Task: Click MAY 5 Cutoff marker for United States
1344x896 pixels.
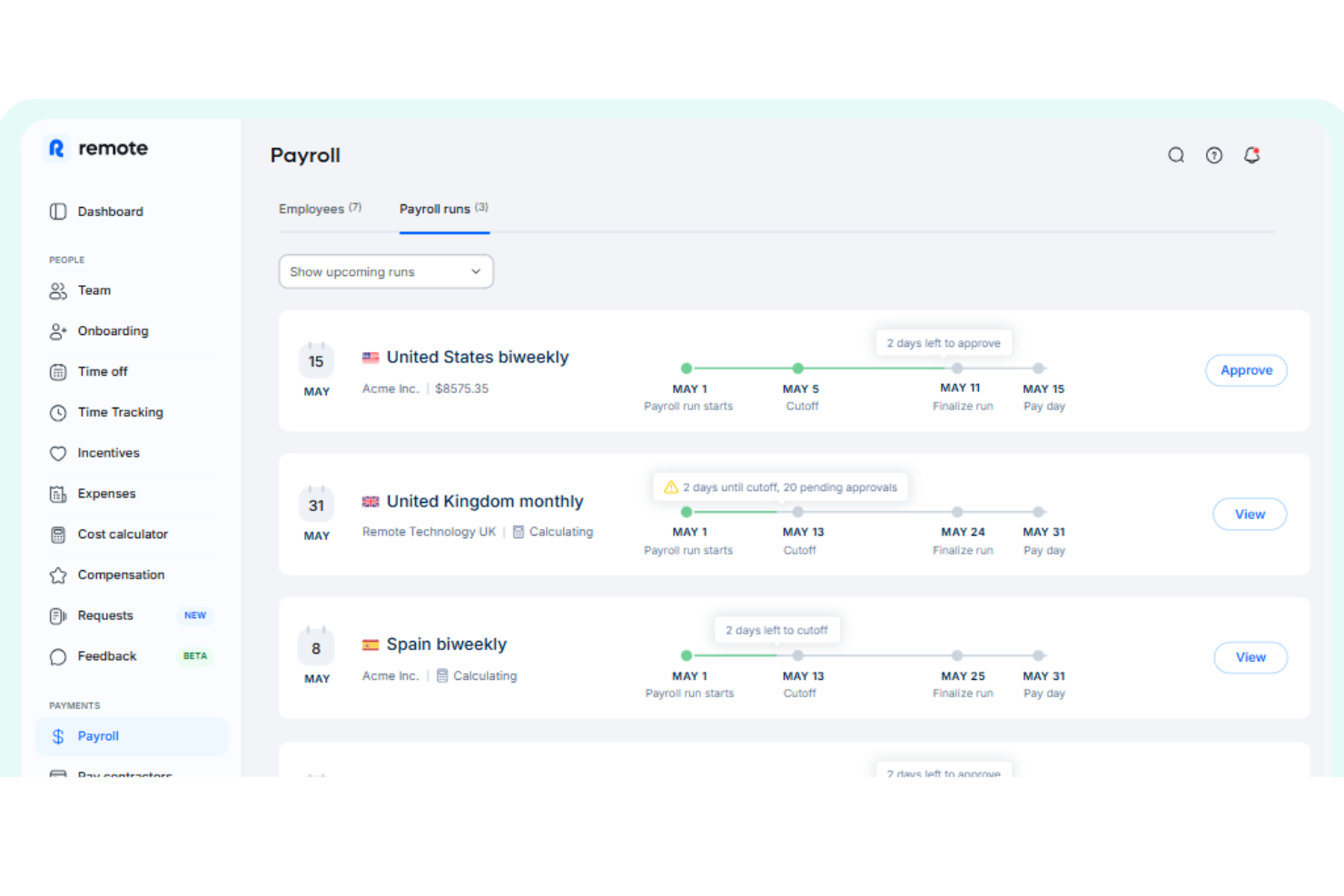Action: click(797, 369)
